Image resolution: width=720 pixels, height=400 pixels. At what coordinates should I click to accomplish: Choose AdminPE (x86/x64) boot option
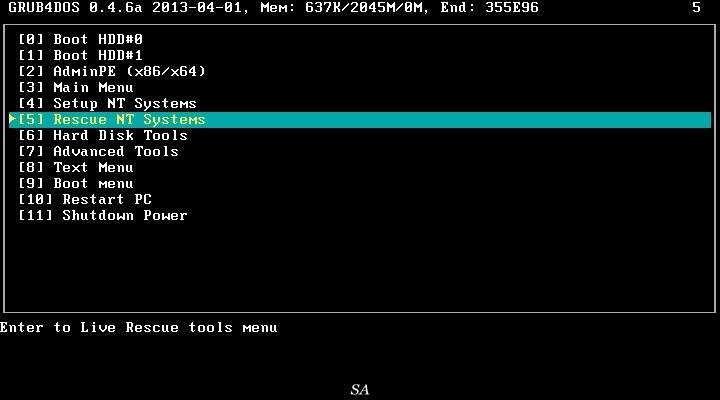112,72
